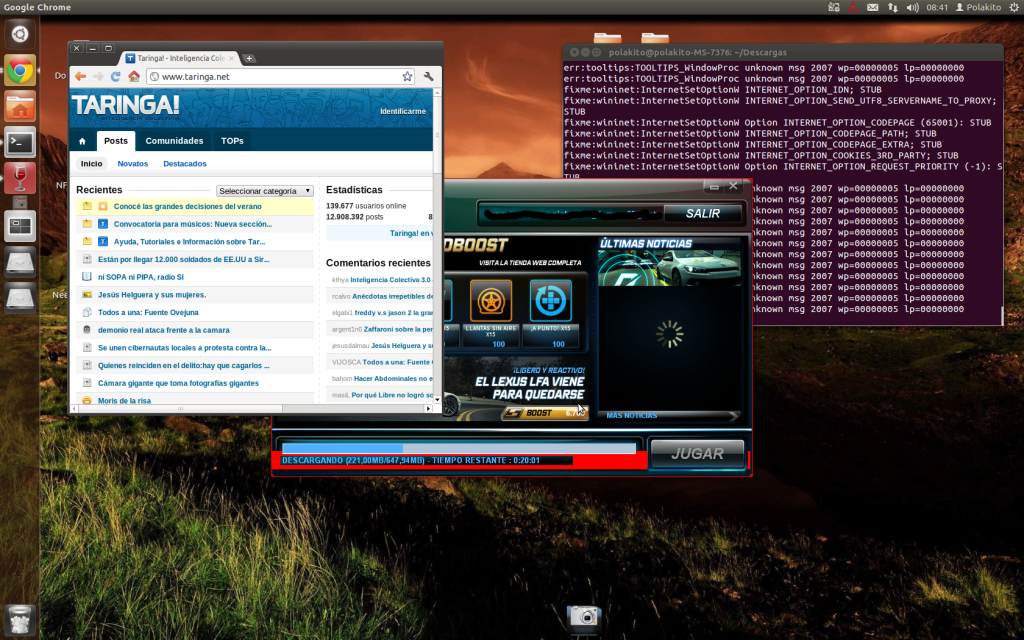1024x640 pixels.
Task: Switch to the Comunidades tab
Action: point(174,140)
